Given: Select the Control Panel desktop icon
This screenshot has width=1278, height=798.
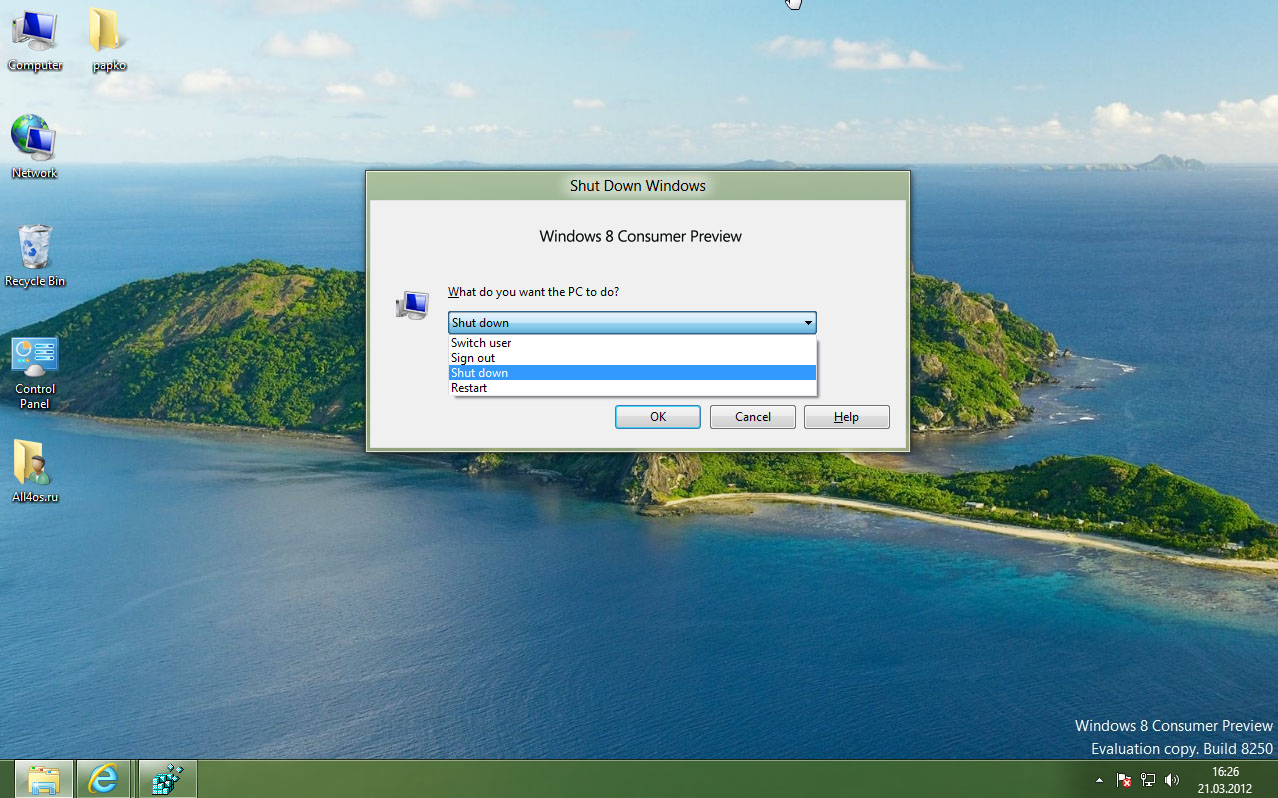Looking at the screenshot, I should click(35, 372).
